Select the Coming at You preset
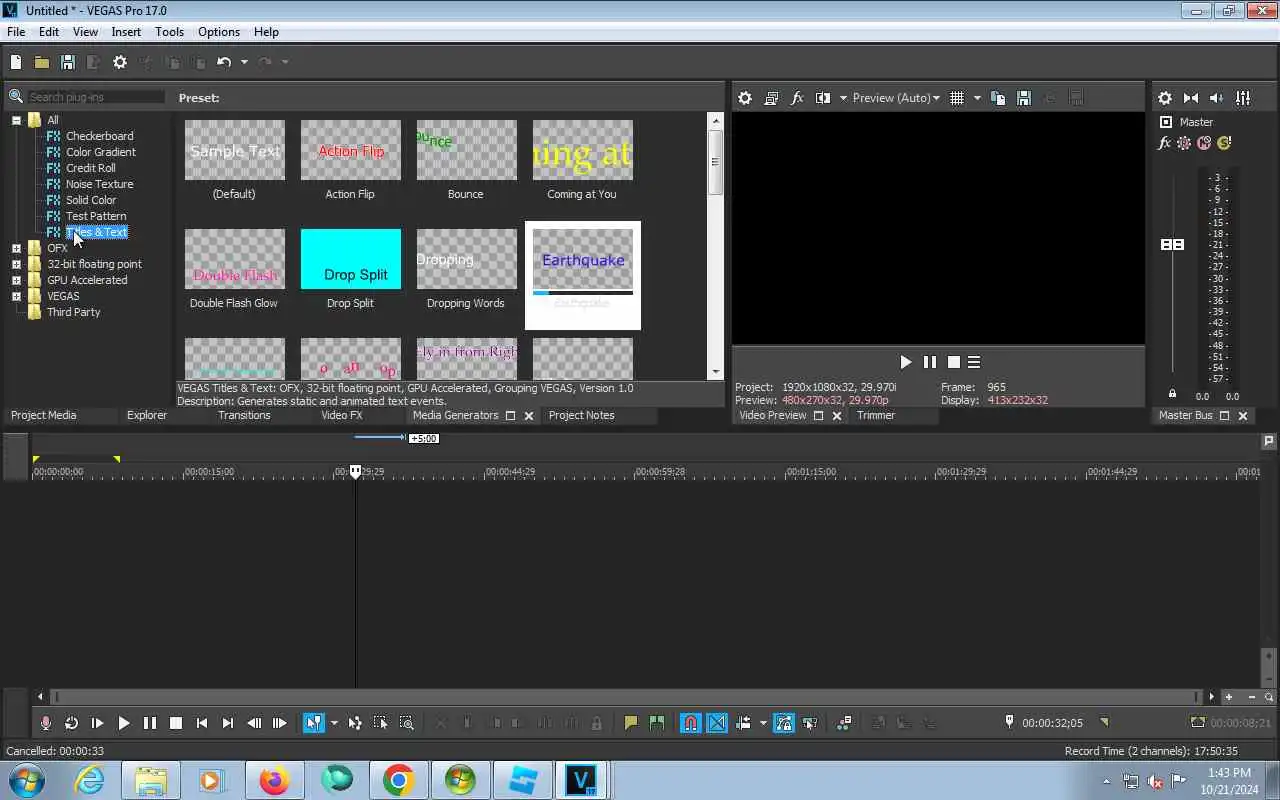Screen dimensions: 1280x800 point(582,160)
